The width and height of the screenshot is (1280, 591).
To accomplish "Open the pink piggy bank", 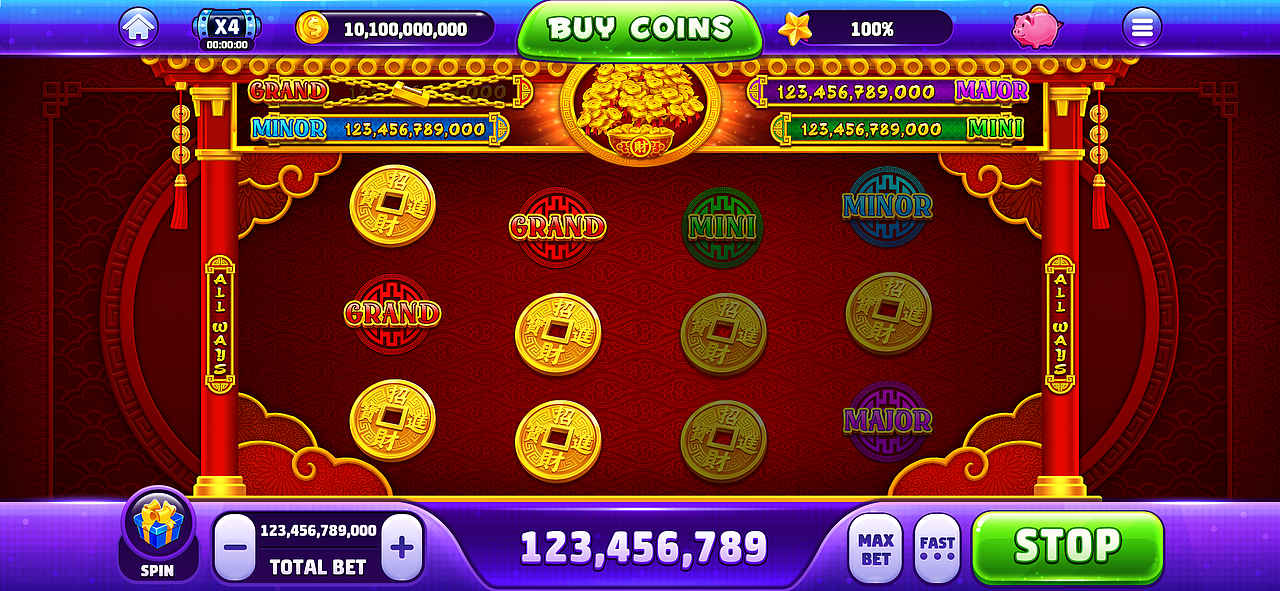I will click(1036, 28).
